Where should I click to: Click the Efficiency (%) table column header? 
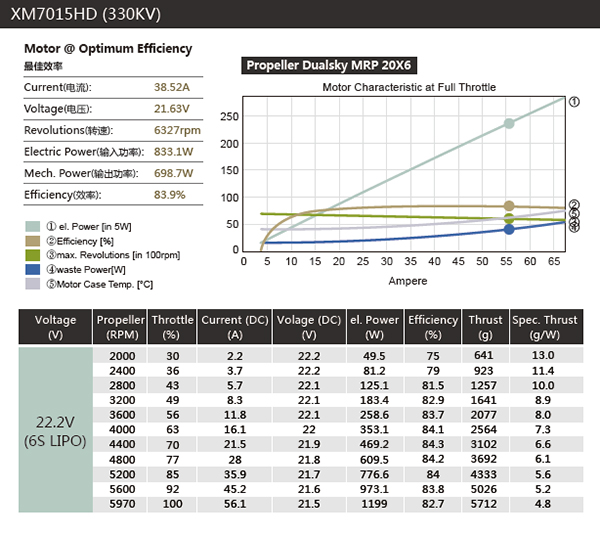pos(433,327)
